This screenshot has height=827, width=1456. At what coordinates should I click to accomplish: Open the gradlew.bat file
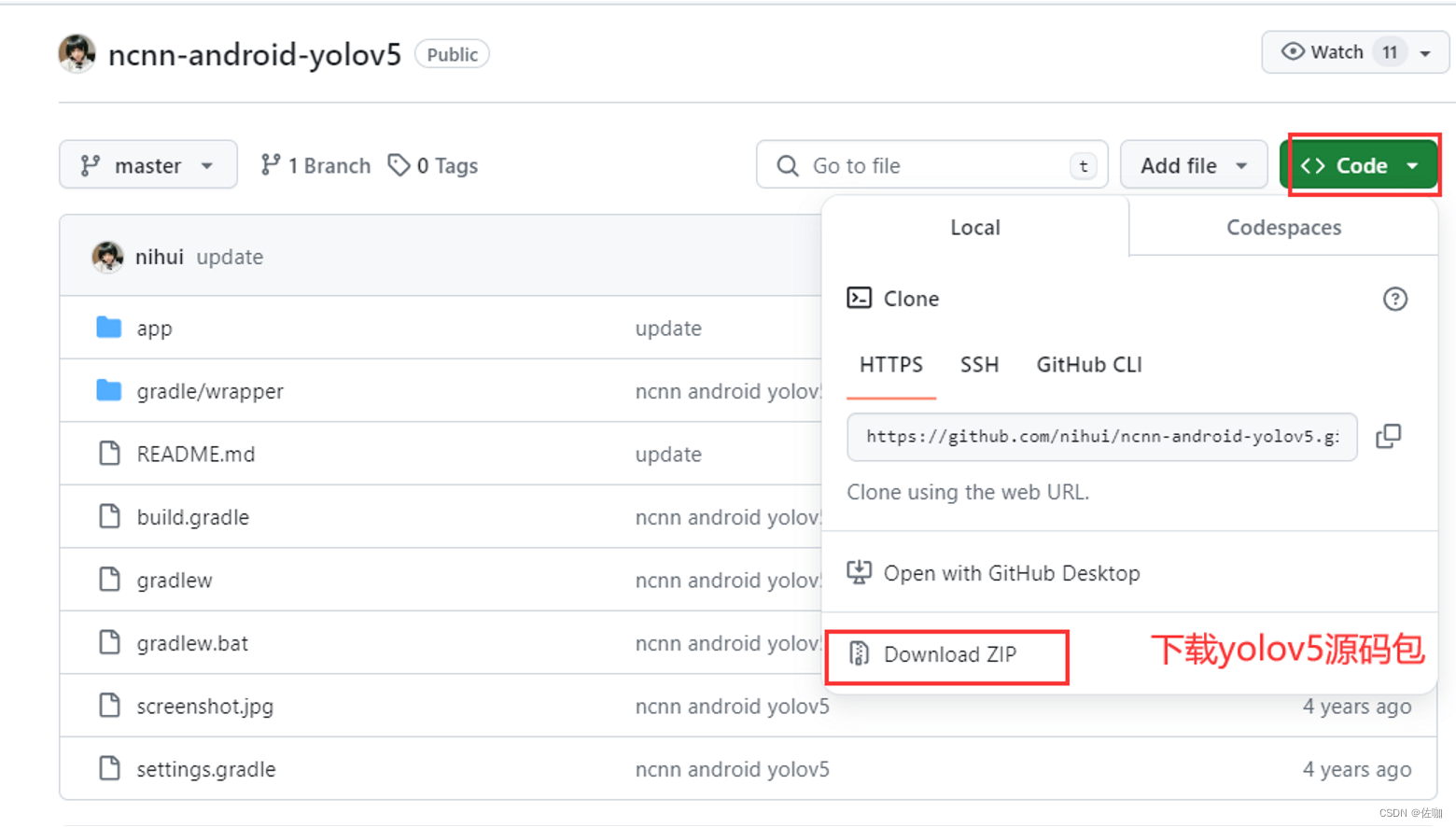pos(192,643)
